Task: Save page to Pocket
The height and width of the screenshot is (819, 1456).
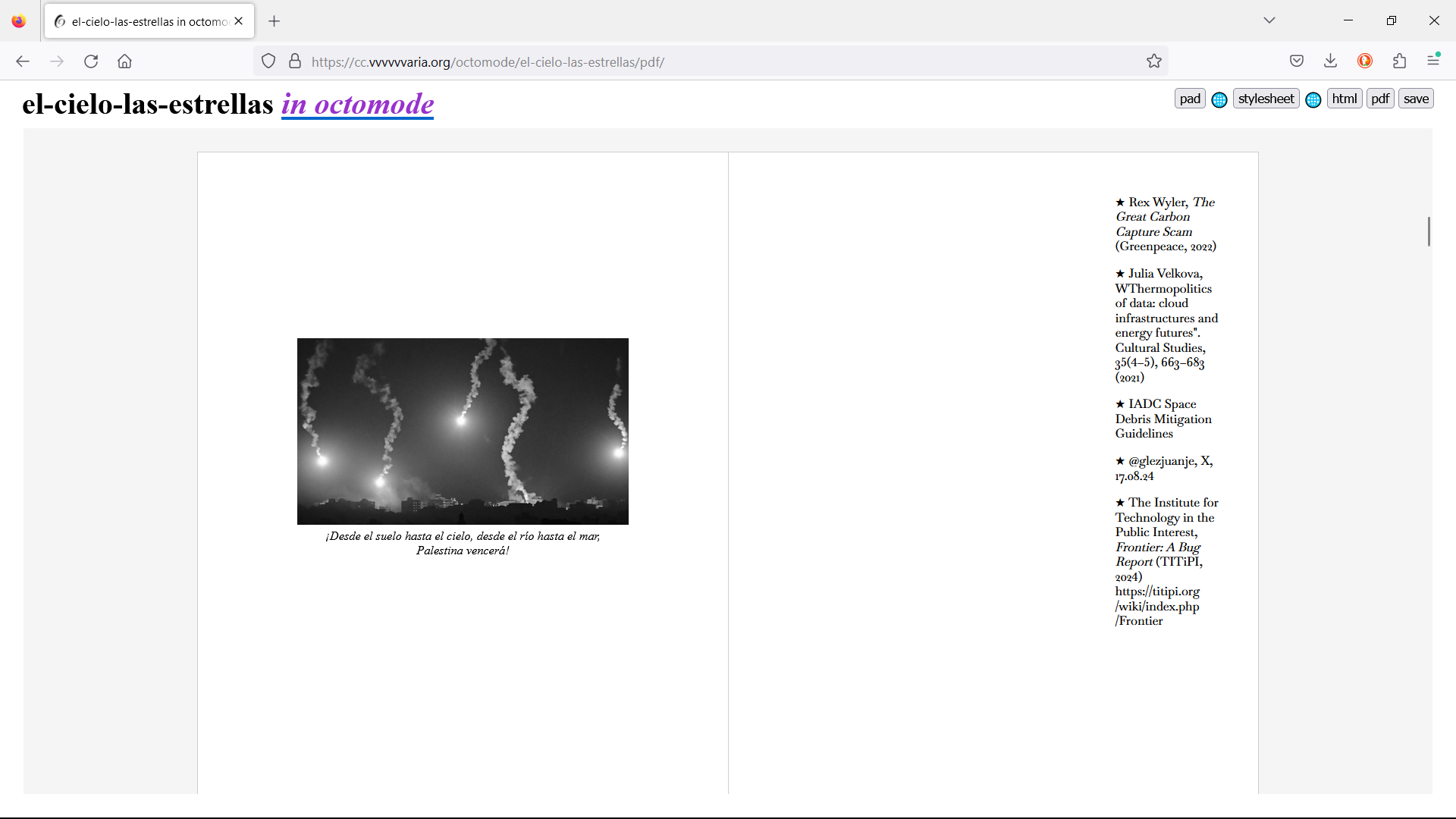Action: (x=1297, y=61)
